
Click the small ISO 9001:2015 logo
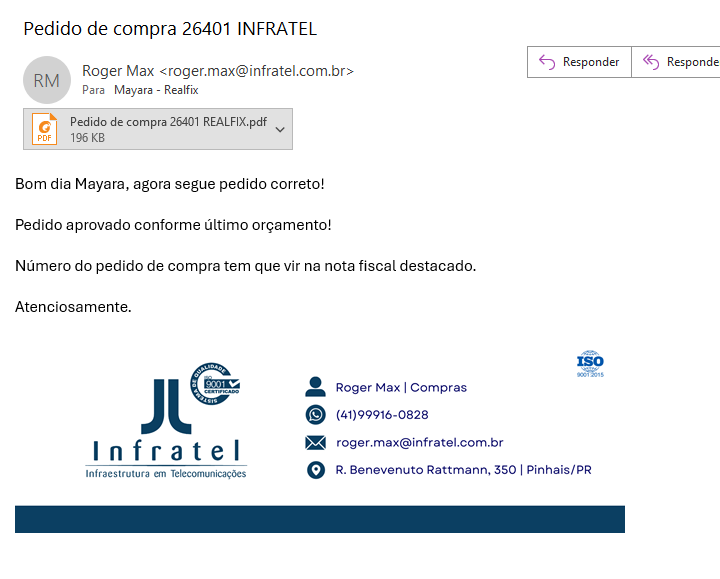[590, 364]
